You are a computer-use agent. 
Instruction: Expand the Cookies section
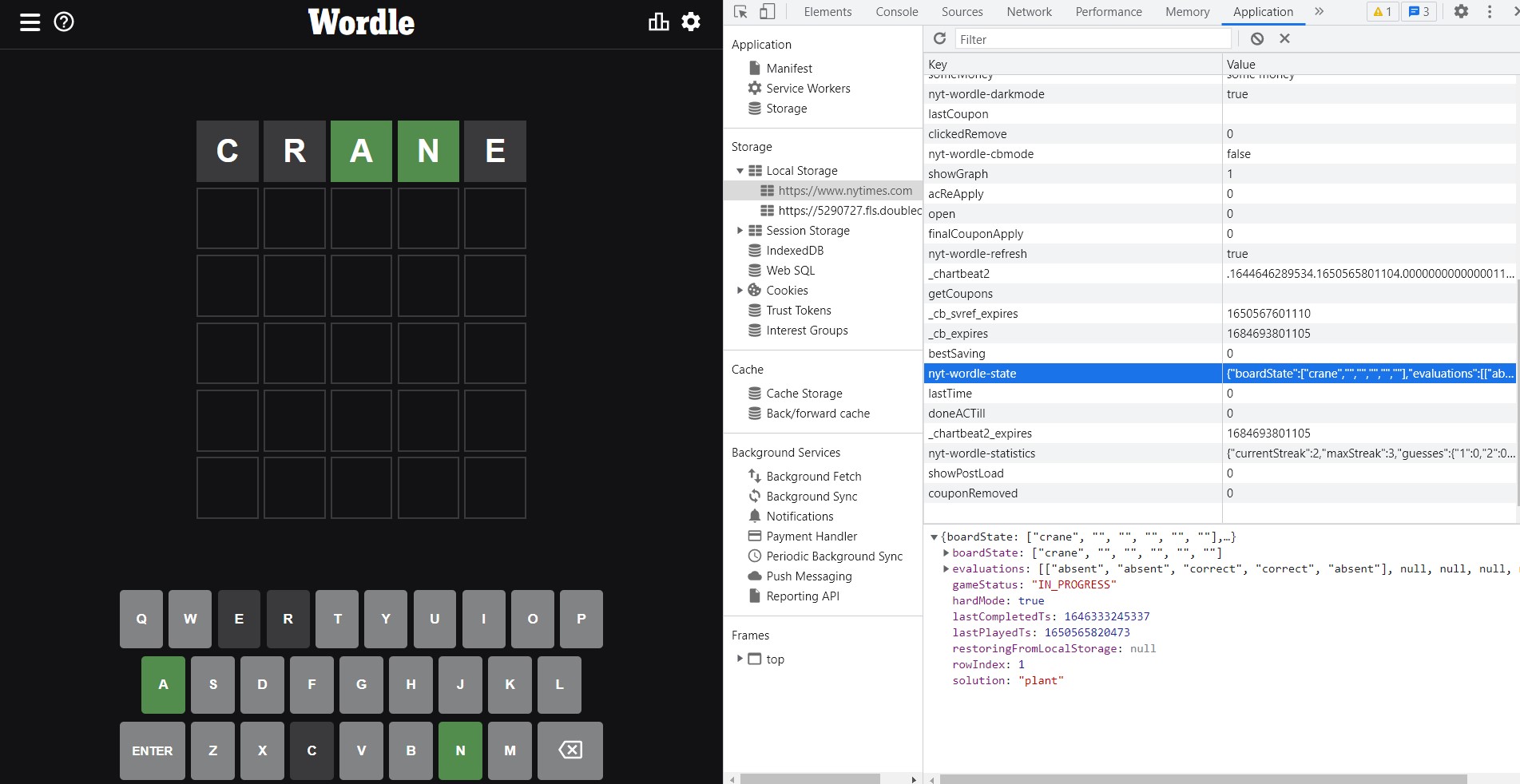(740, 290)
